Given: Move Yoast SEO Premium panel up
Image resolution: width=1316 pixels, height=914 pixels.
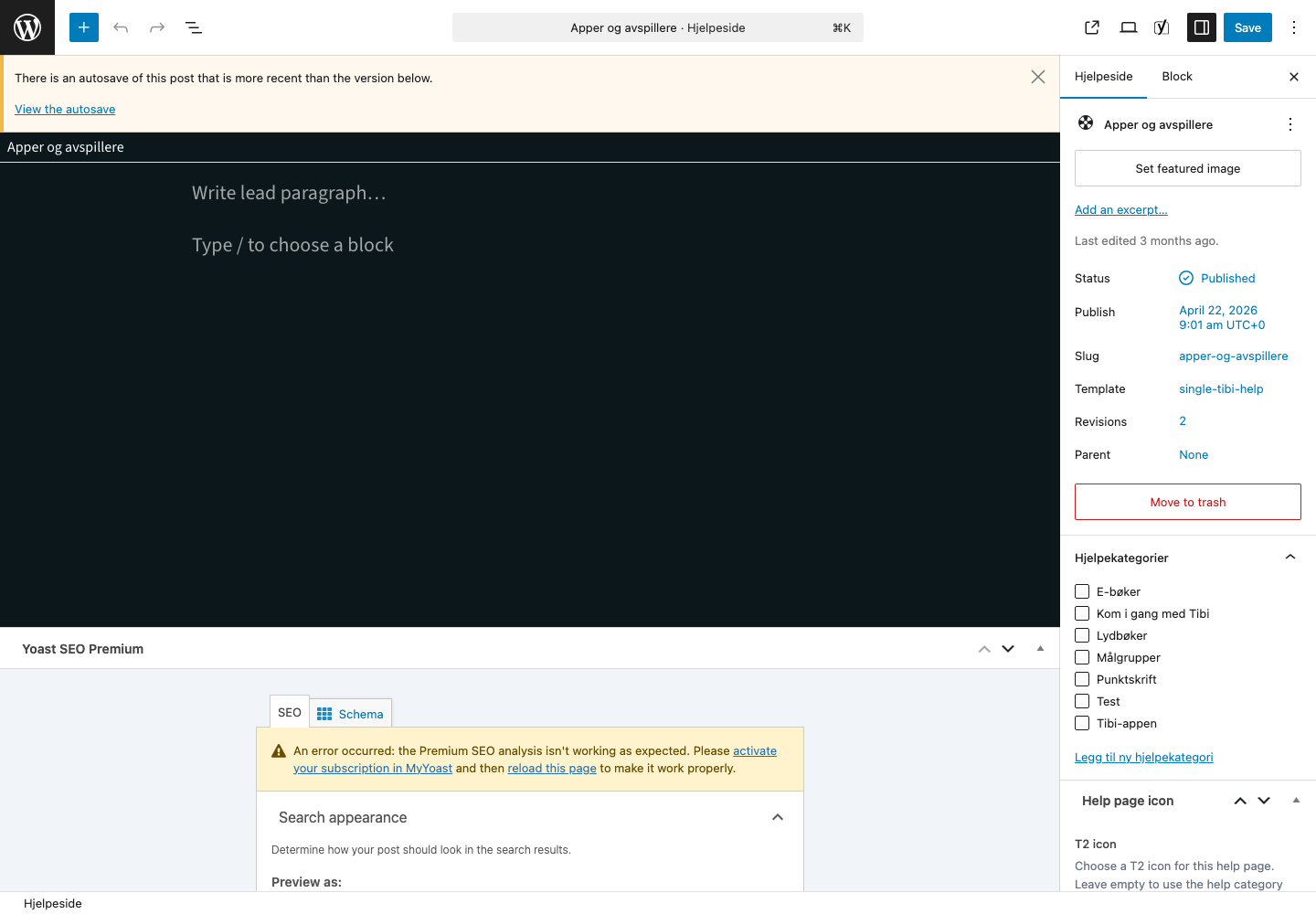Looking at the screenshot, I should 984,649.
